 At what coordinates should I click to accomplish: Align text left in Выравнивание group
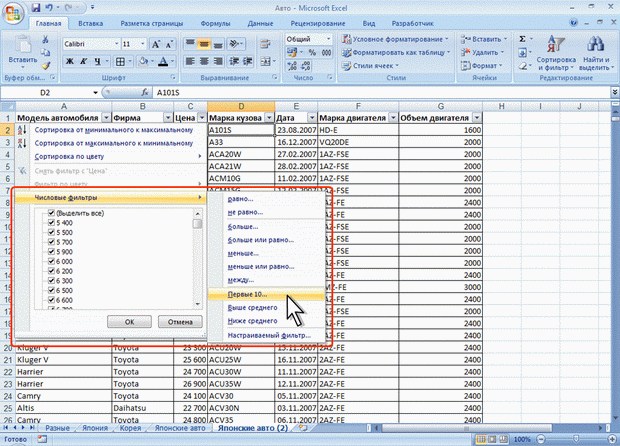pos(190,61)
